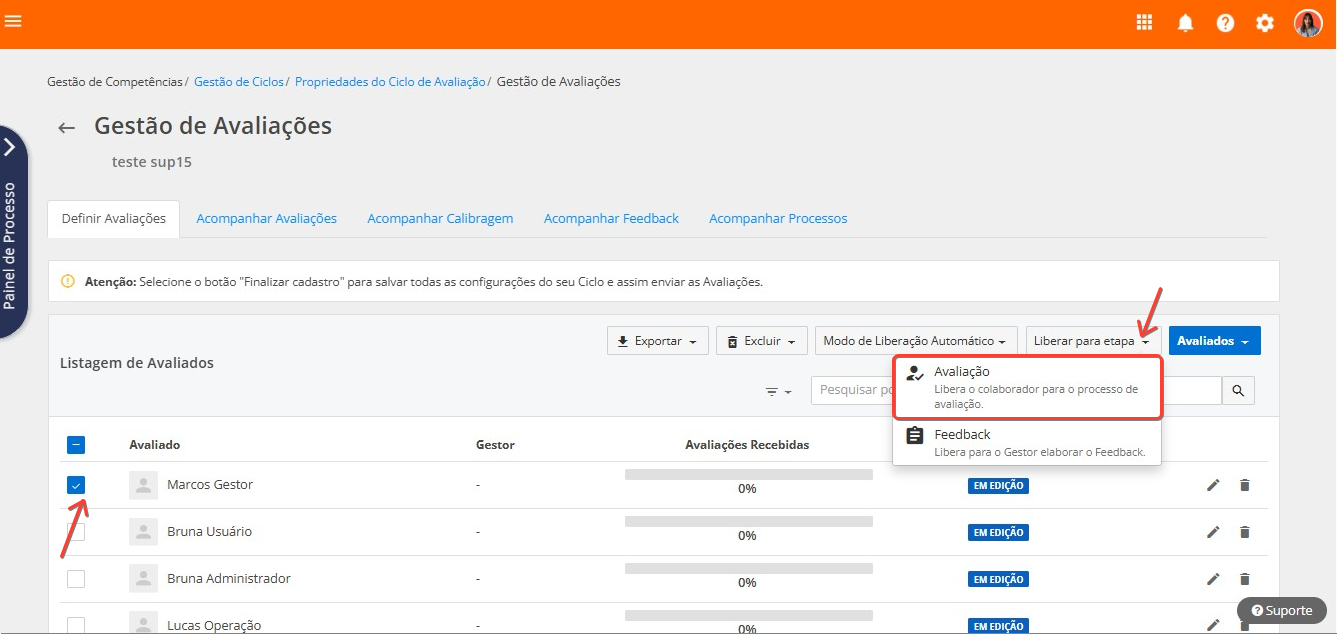
Task: Uncheck the Marcos Gestor checkbox
Action: (76, 485)
